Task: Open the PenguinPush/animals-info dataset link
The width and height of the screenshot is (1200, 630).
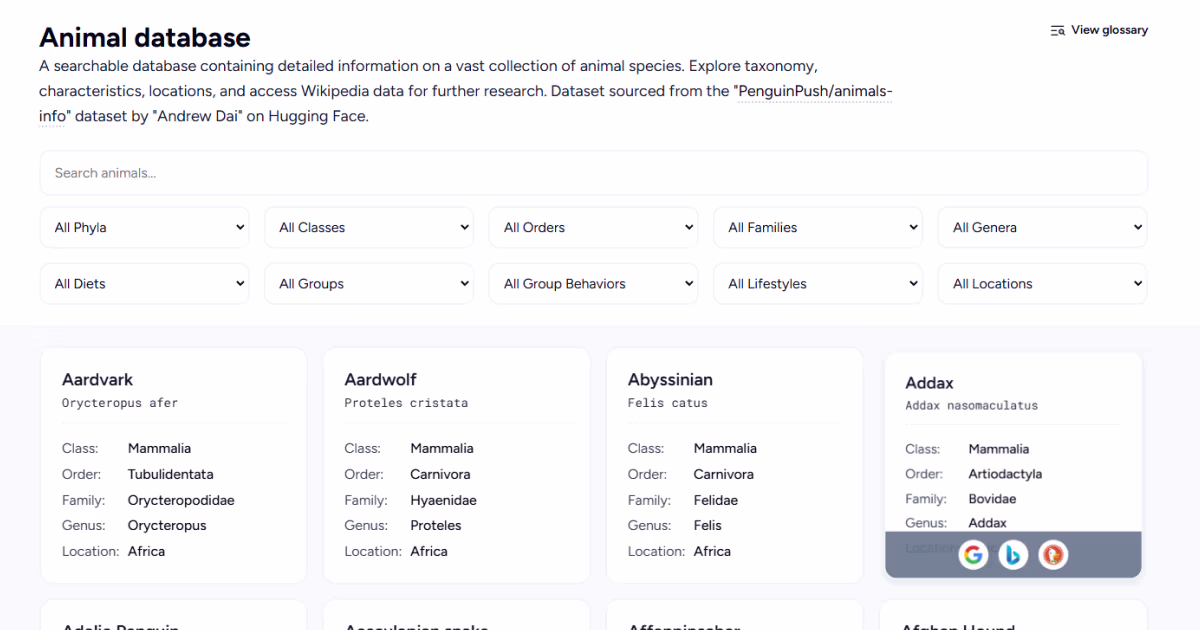Action: click(814, 93)
